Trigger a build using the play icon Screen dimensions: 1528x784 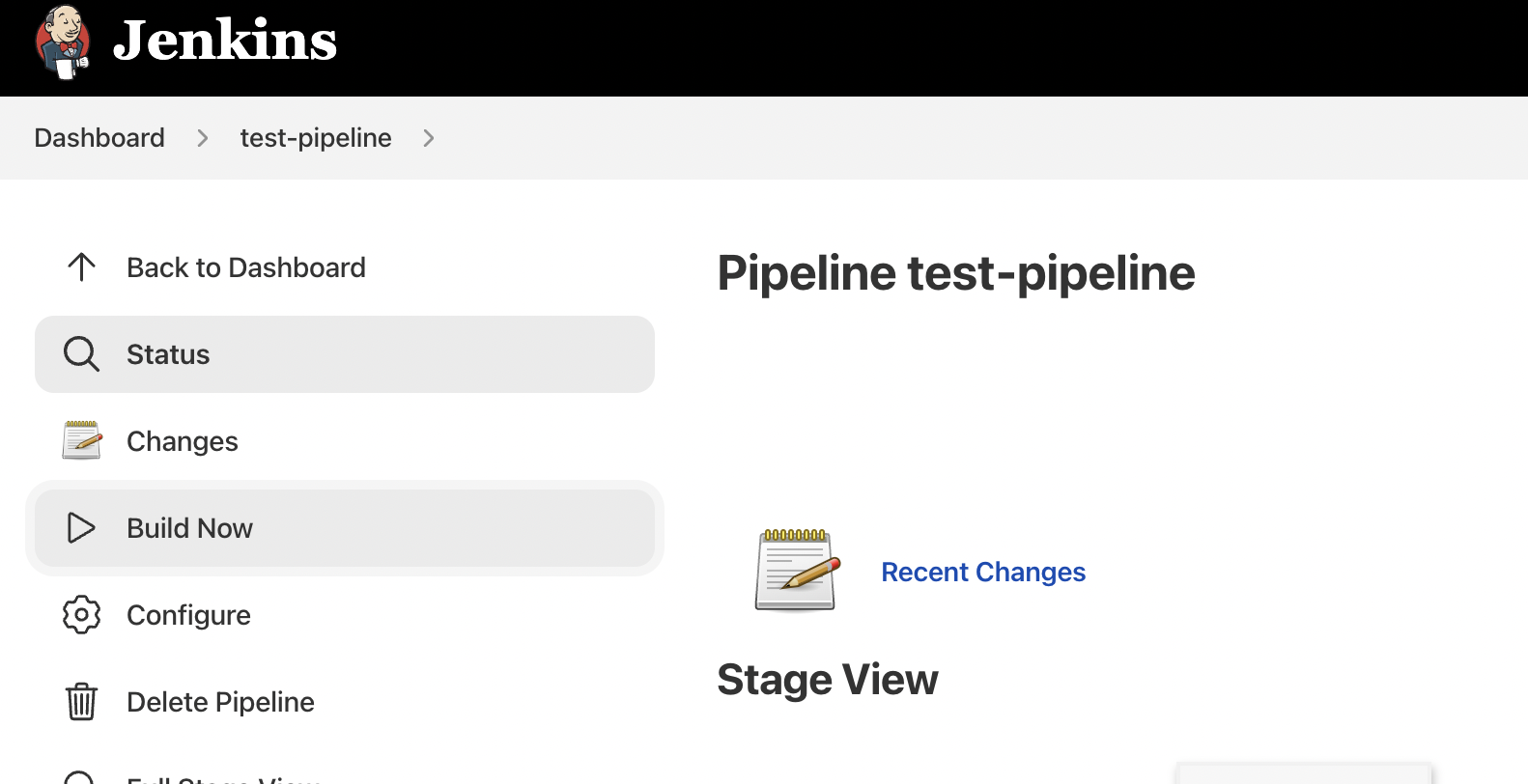[x=81, y=528]
